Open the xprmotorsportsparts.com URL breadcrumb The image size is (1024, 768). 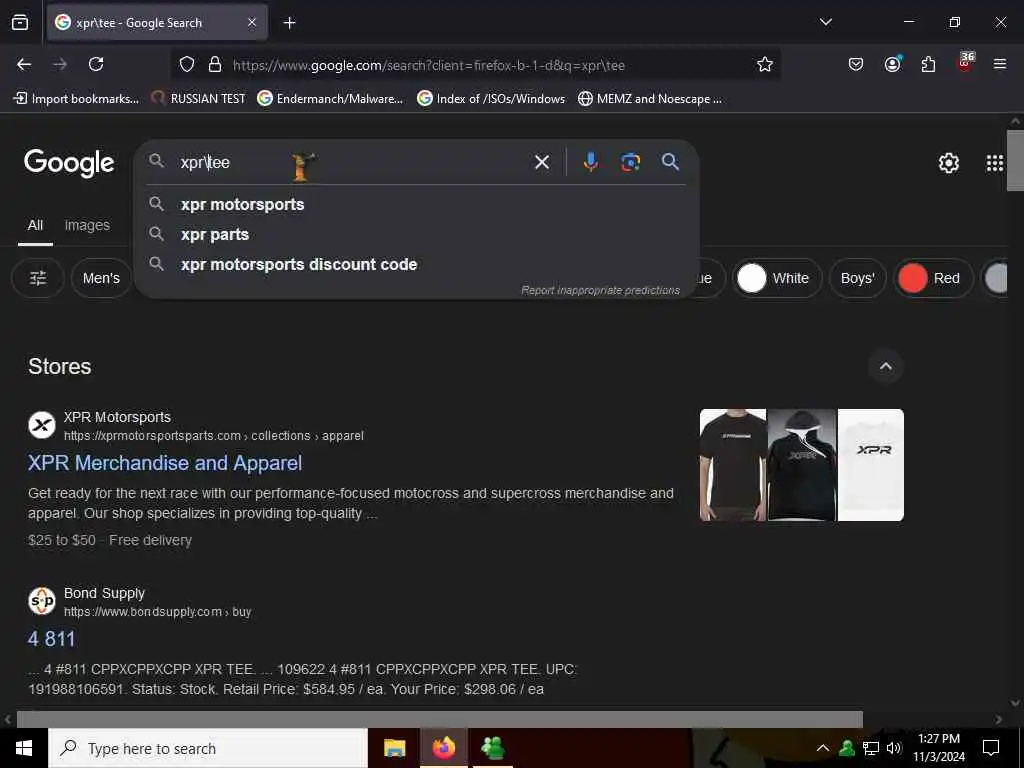click(214, 436)
